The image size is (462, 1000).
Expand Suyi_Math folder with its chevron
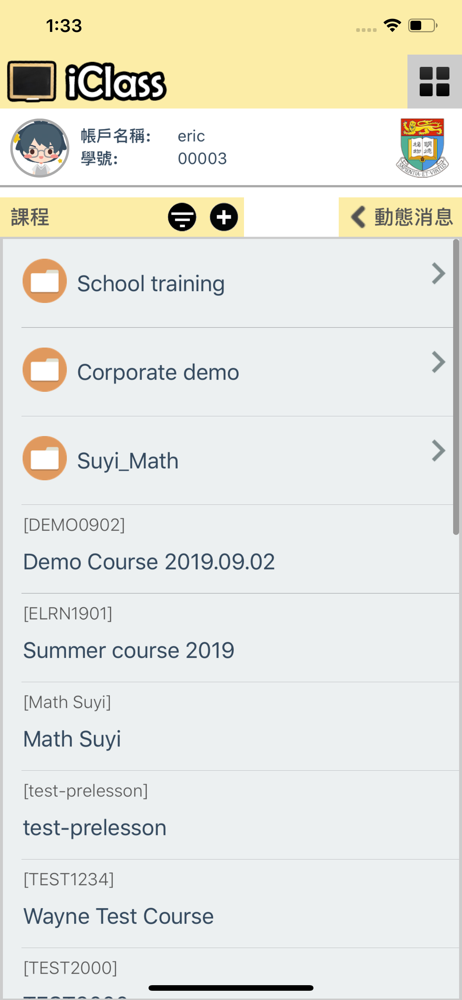[438, 451]
